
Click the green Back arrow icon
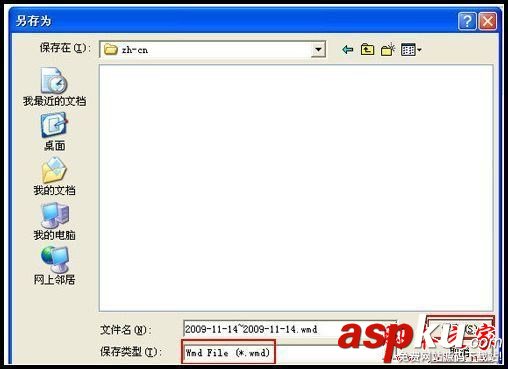(347, 50)
